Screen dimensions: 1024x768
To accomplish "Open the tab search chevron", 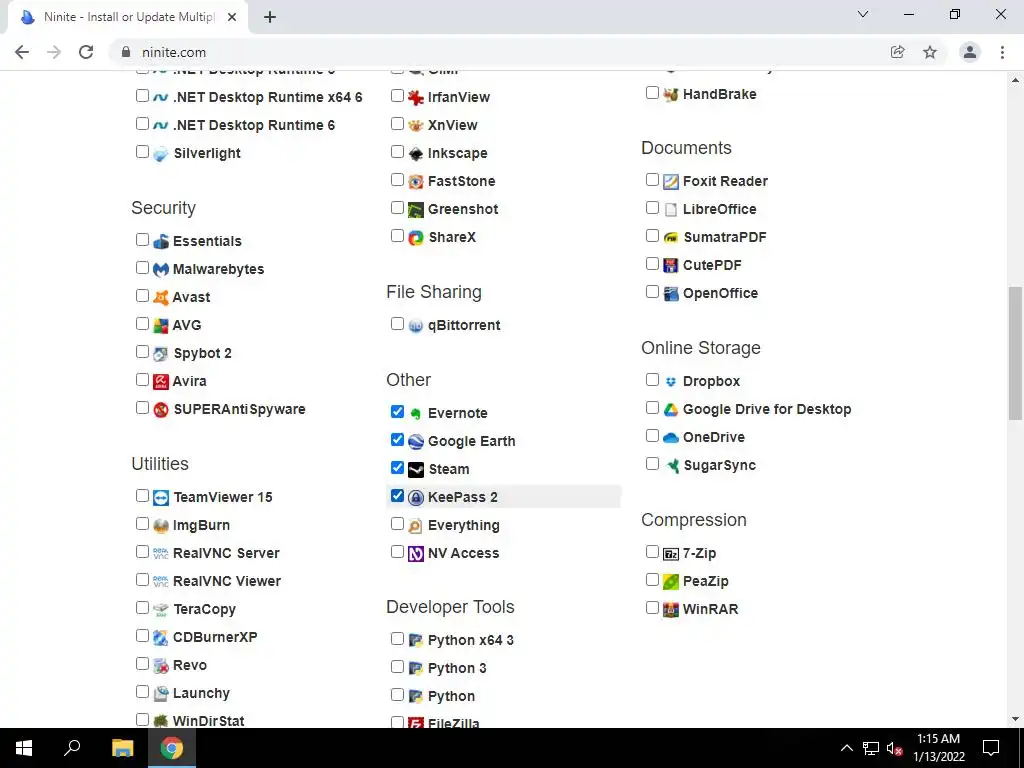I will (x=863, y=14).
